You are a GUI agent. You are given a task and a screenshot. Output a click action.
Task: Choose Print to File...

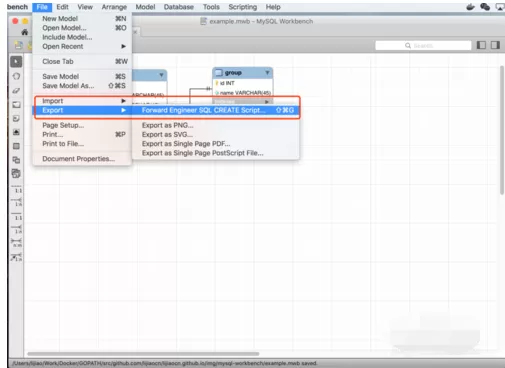[82, 144]
